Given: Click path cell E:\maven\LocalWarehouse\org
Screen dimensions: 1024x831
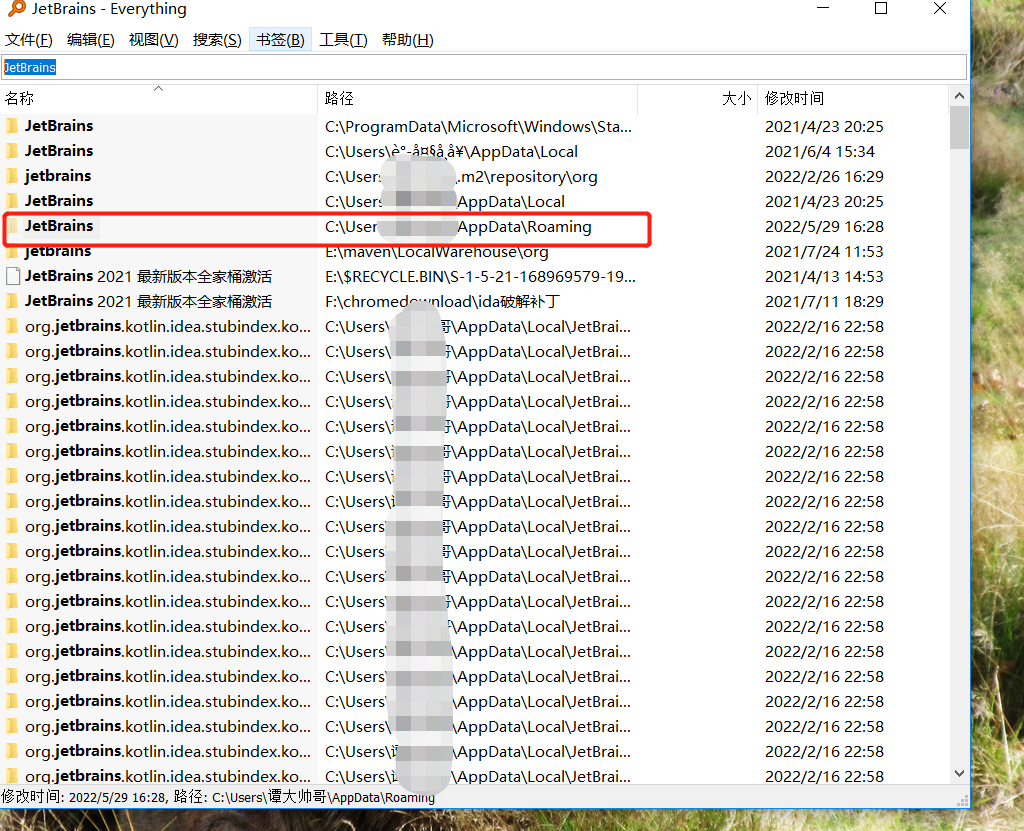Looking at the screenshot, I should click(x=436, y=252).
